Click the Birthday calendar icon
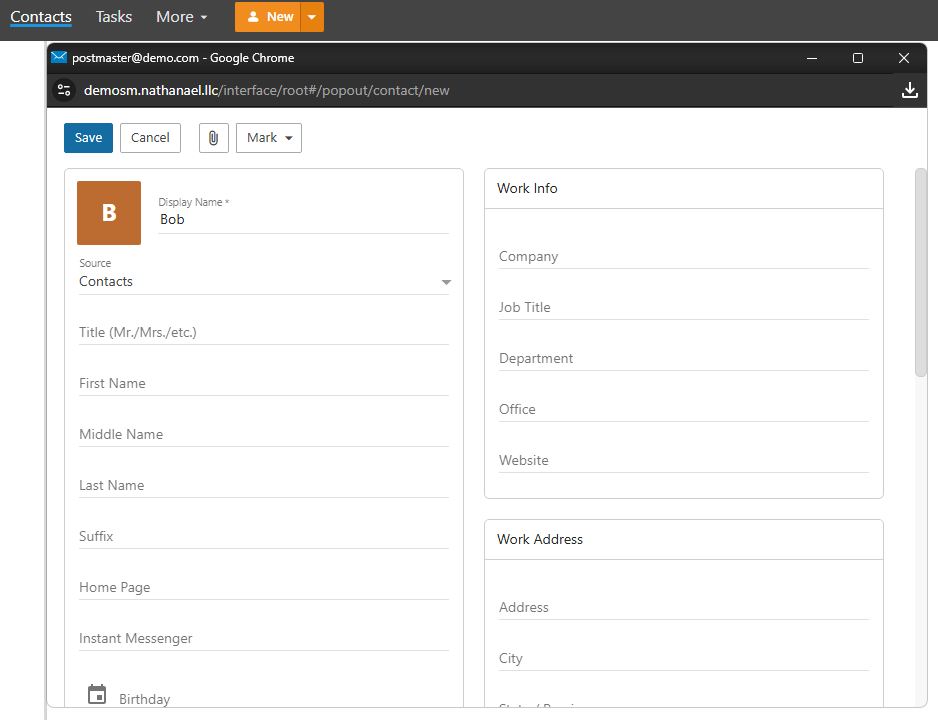The height and width of the screenshot is (720, 938). (x=97, y=695)
